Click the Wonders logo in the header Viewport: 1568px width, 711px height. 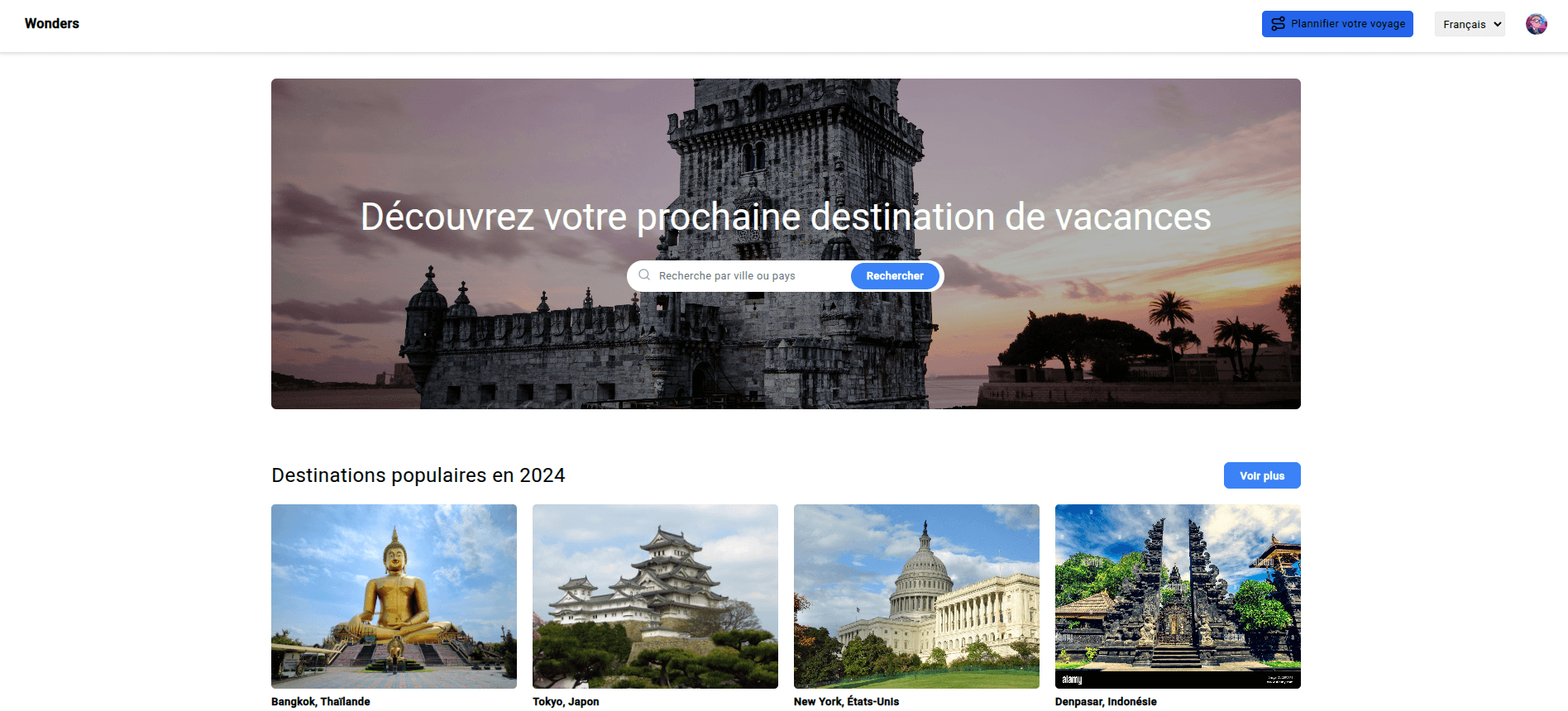pos(52,24)
